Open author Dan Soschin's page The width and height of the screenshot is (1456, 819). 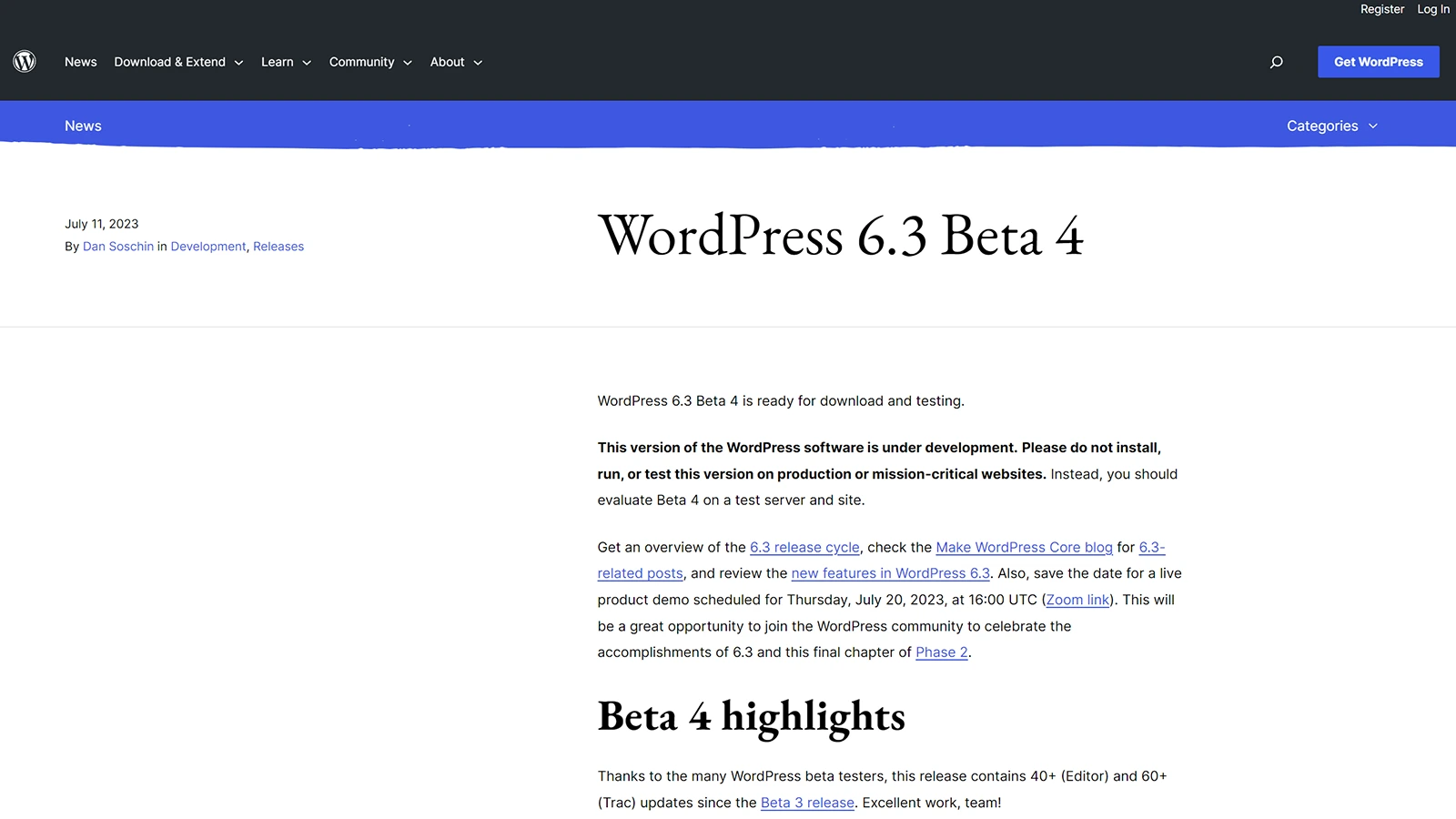coord(118,247)
